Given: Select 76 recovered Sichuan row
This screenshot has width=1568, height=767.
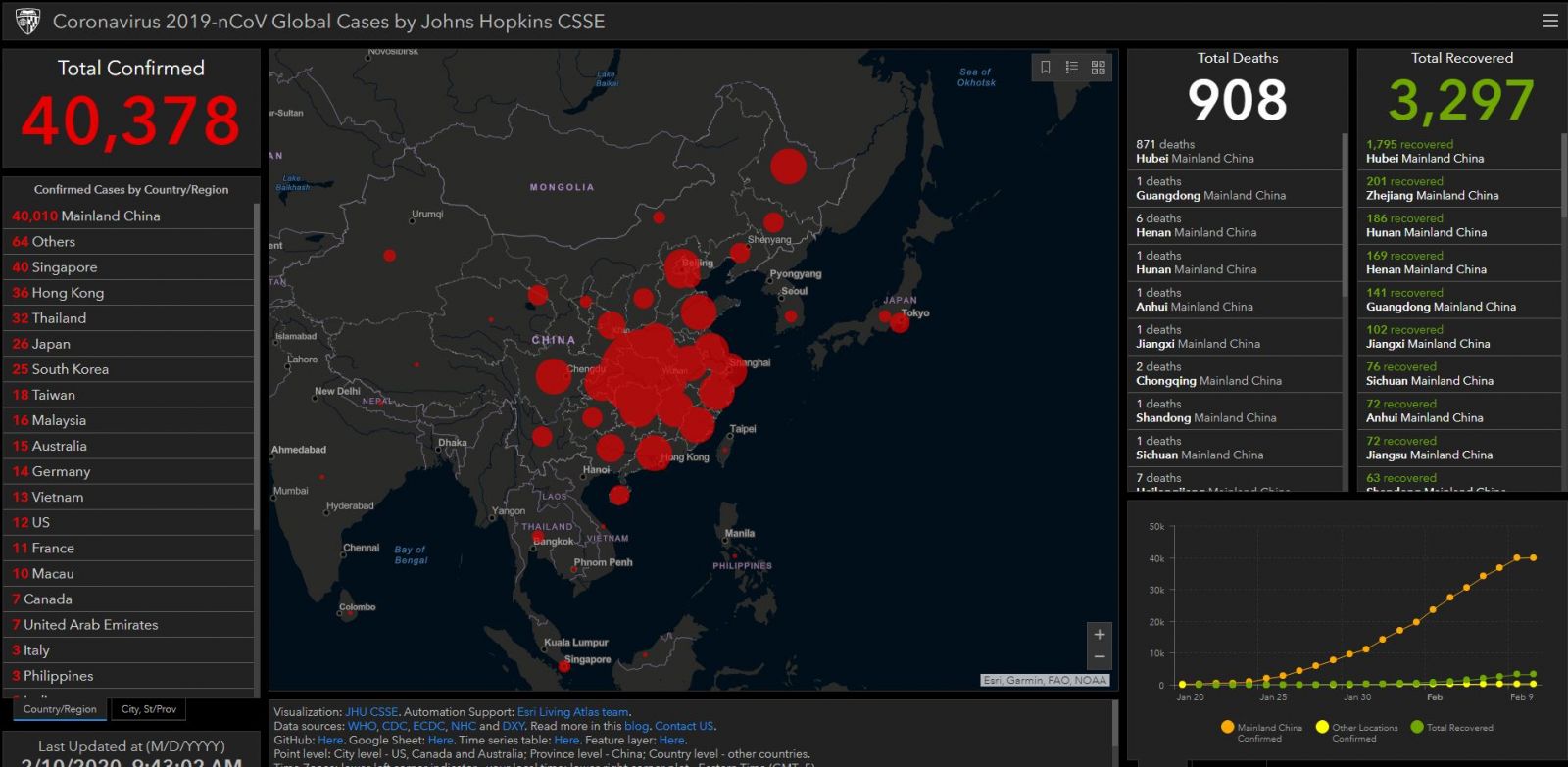Looking at the screenshot, I should coord(1460,373).
